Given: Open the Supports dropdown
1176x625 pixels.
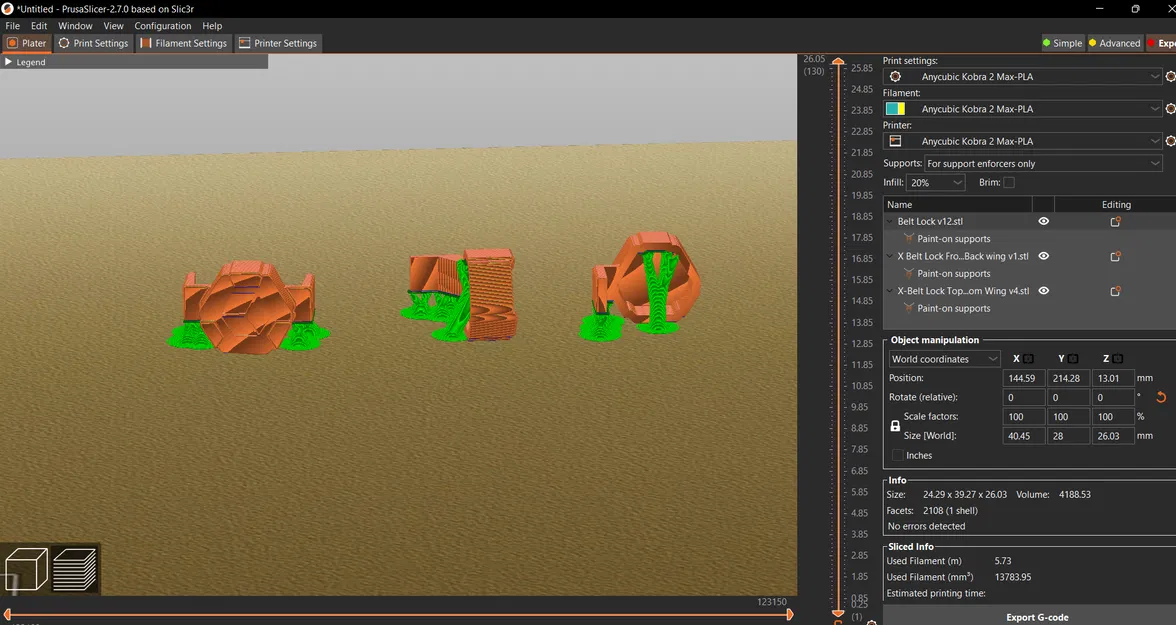Looking at the screenshot, I should pyautogui.click(x=1043, y=164).
